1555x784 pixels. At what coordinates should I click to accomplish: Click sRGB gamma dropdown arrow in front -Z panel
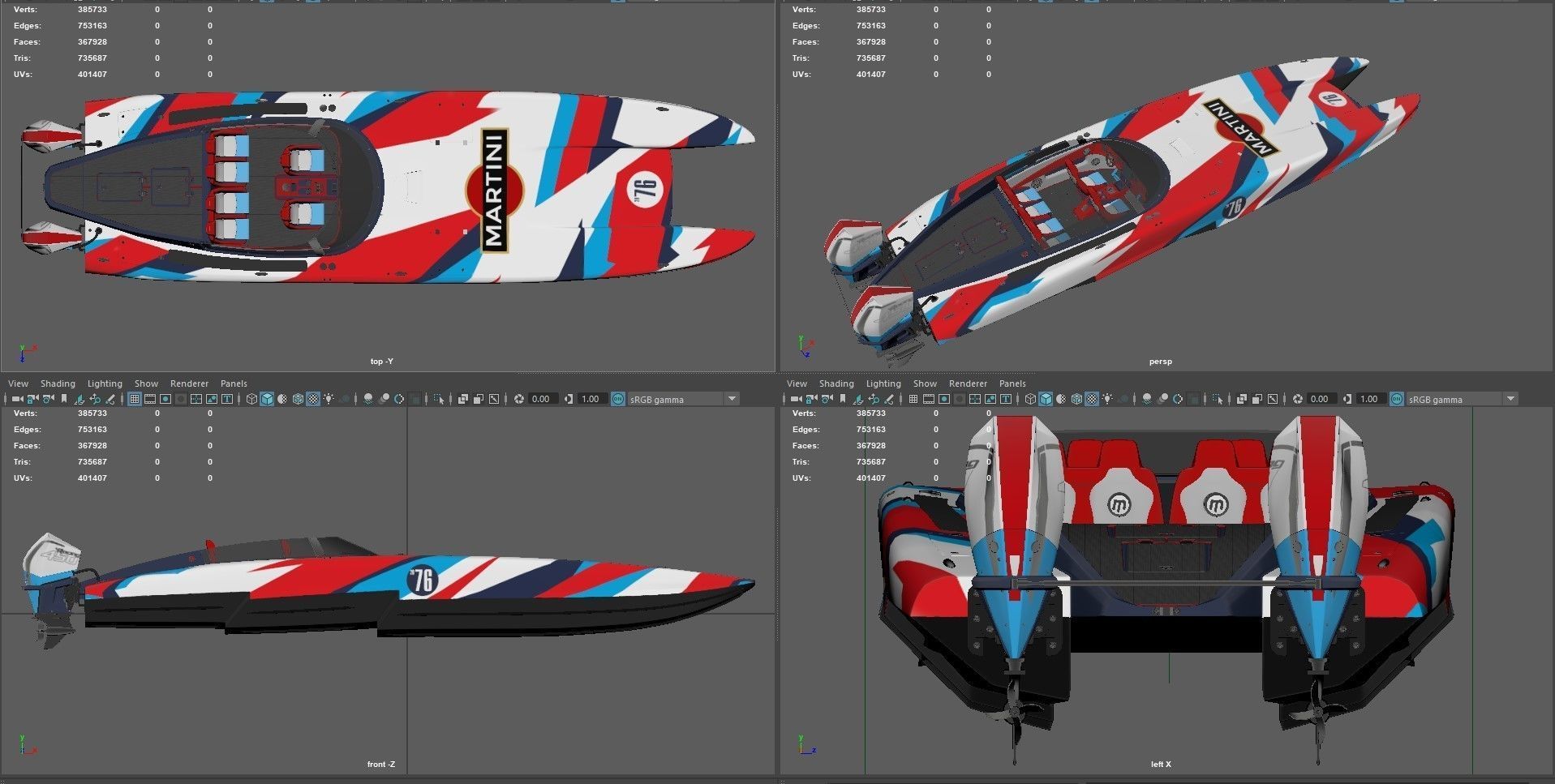click(732, 399)
